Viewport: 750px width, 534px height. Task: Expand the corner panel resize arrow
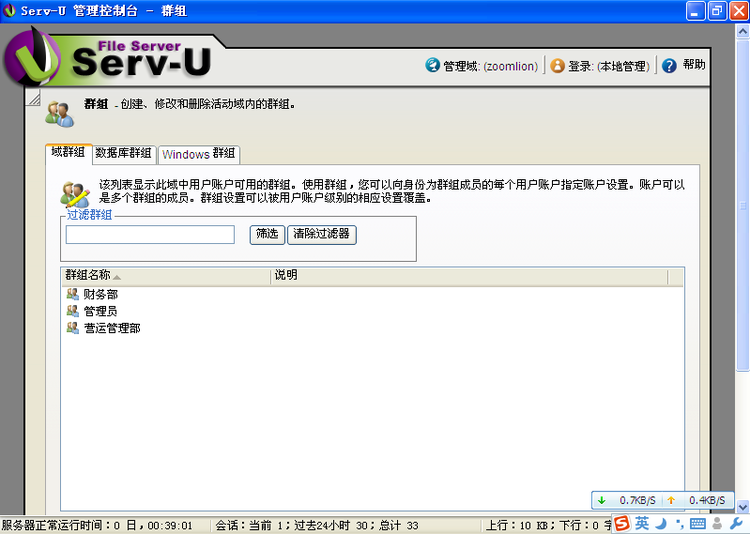[x=32, y=98]
